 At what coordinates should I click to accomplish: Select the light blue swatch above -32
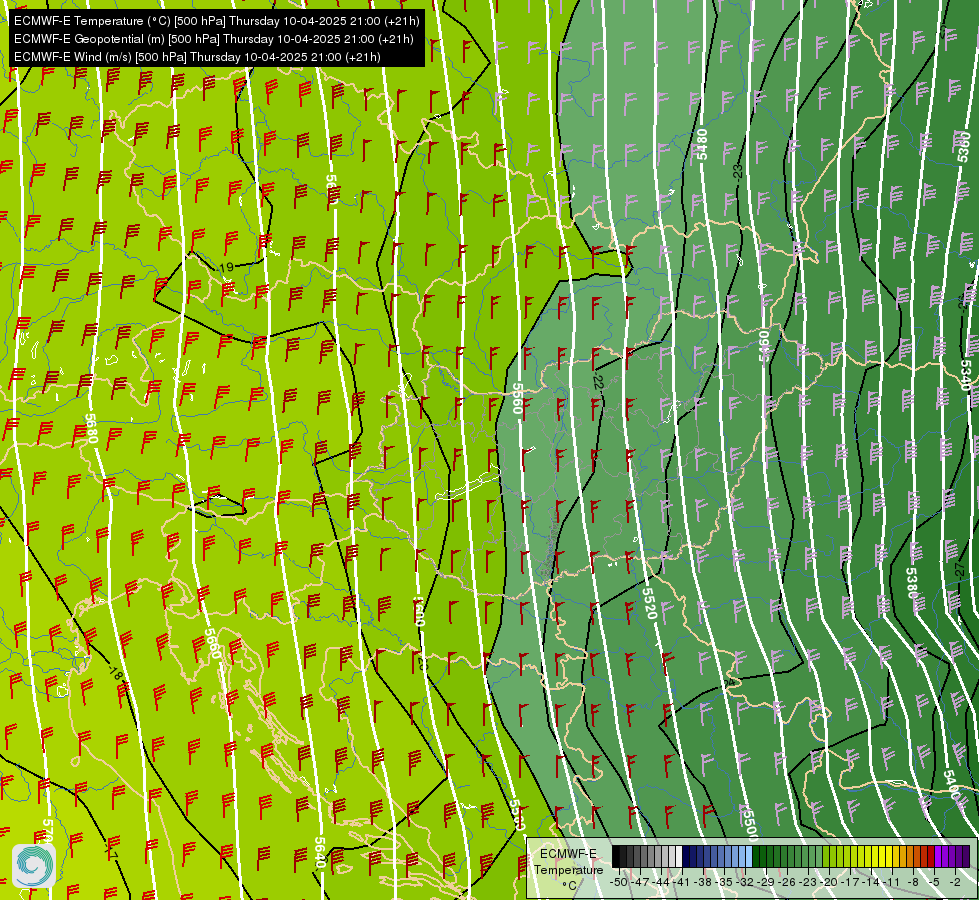tap(749, 856)
